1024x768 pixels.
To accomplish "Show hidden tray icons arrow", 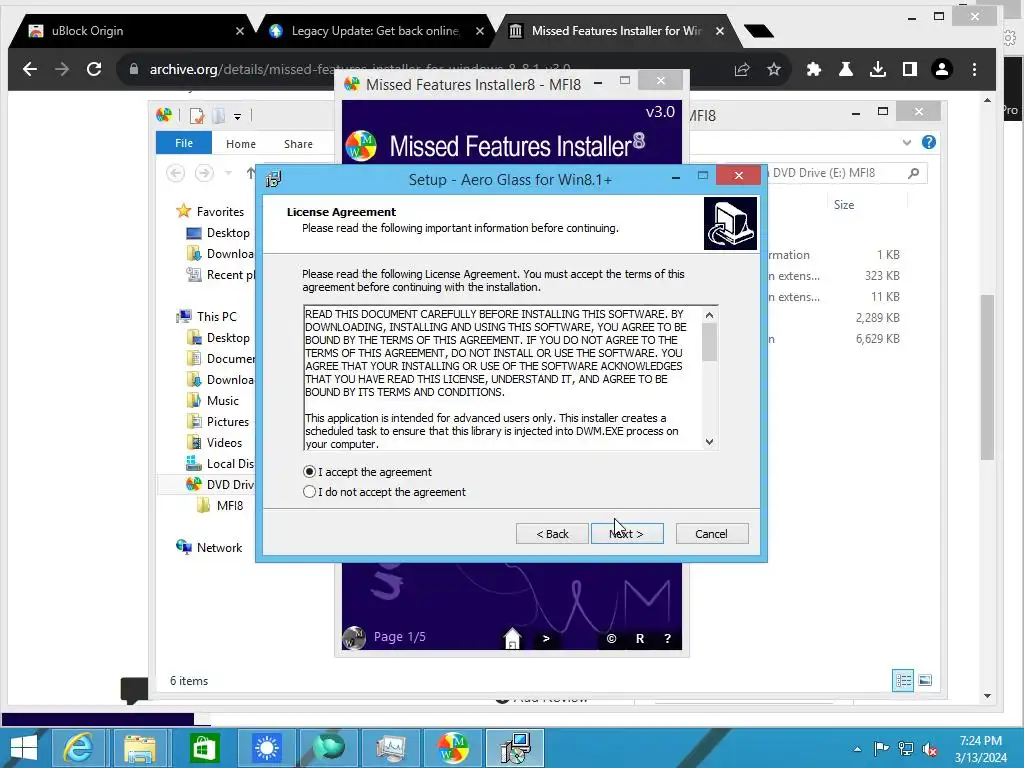I will coord(857,748).
